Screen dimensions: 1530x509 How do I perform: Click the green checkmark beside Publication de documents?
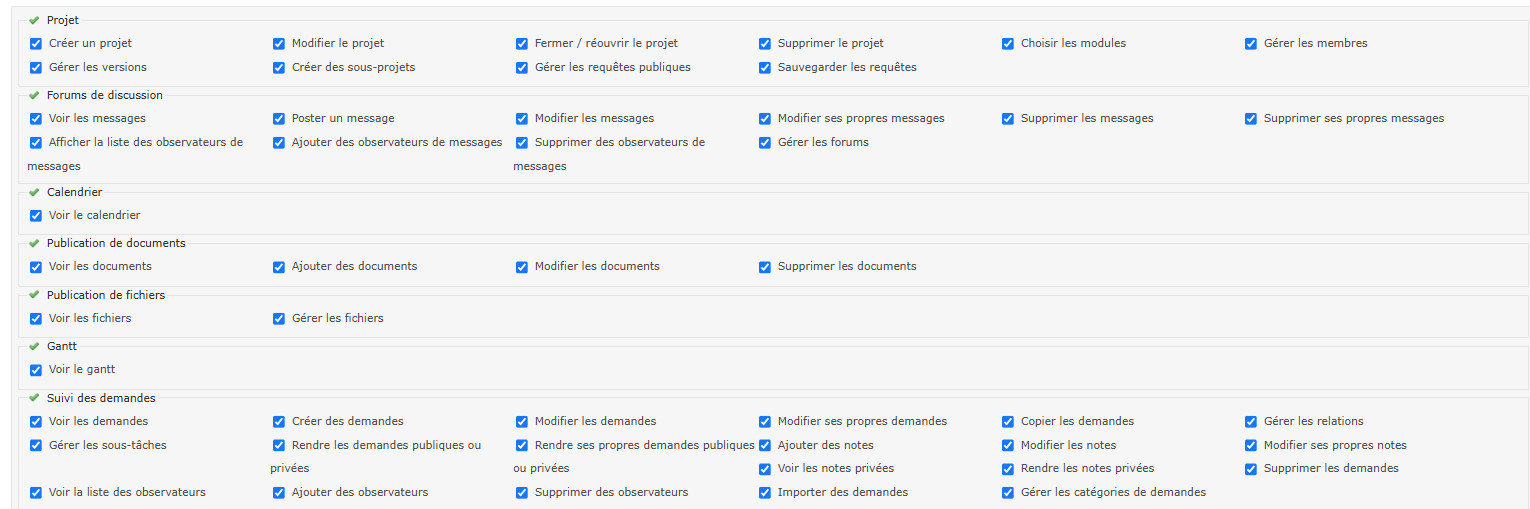click(34, 243)
